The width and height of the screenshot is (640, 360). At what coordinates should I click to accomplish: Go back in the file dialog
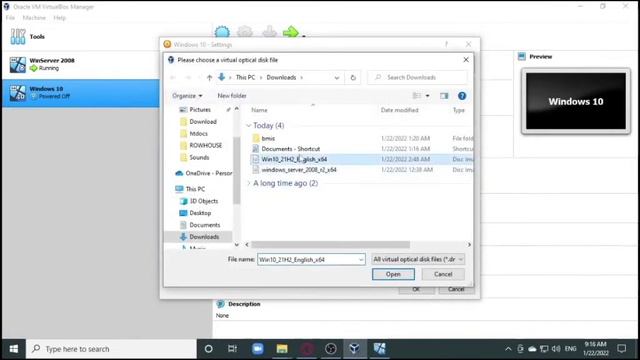(173, 78)
